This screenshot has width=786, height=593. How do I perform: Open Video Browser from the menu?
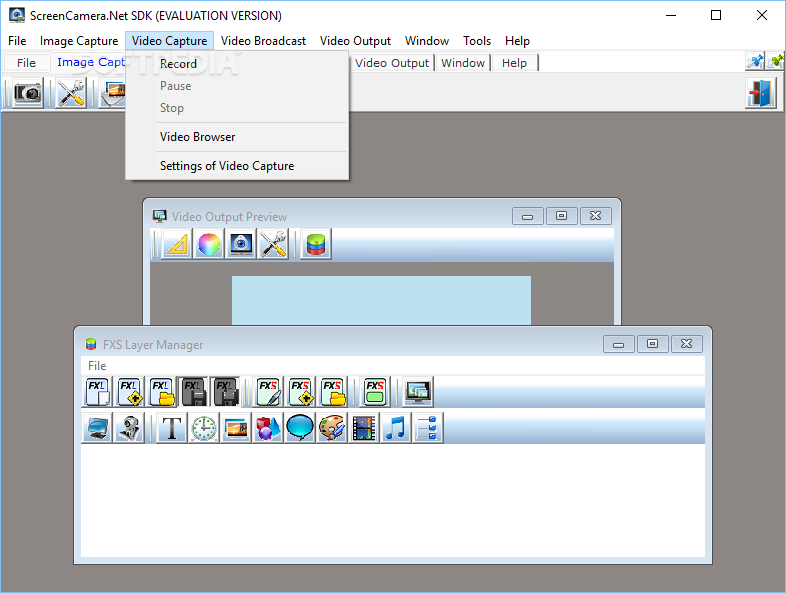click(237, 137)
